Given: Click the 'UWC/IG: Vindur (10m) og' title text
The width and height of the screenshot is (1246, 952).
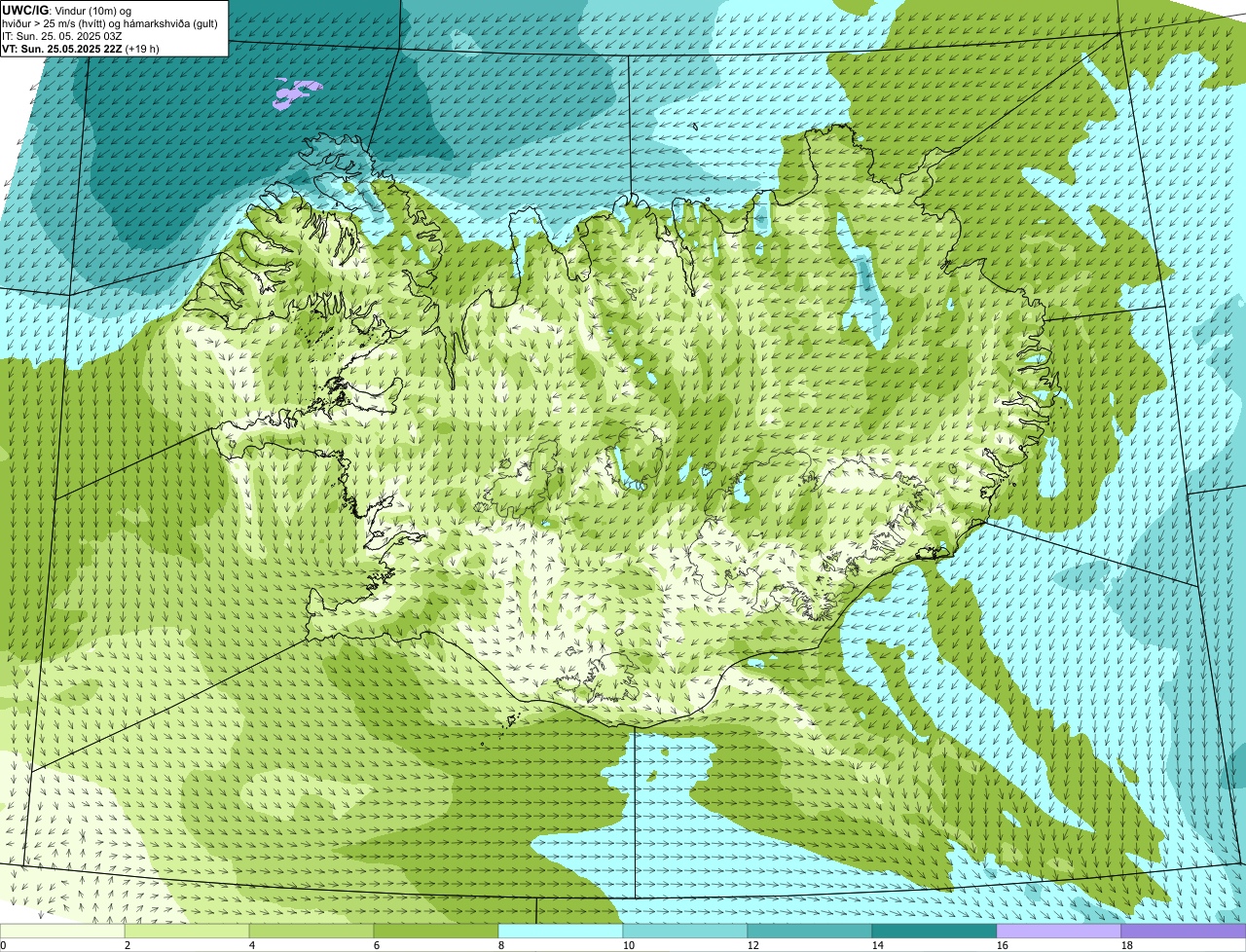Looking at the screenshot, I should pyautogui.click(x=67, y=10).
